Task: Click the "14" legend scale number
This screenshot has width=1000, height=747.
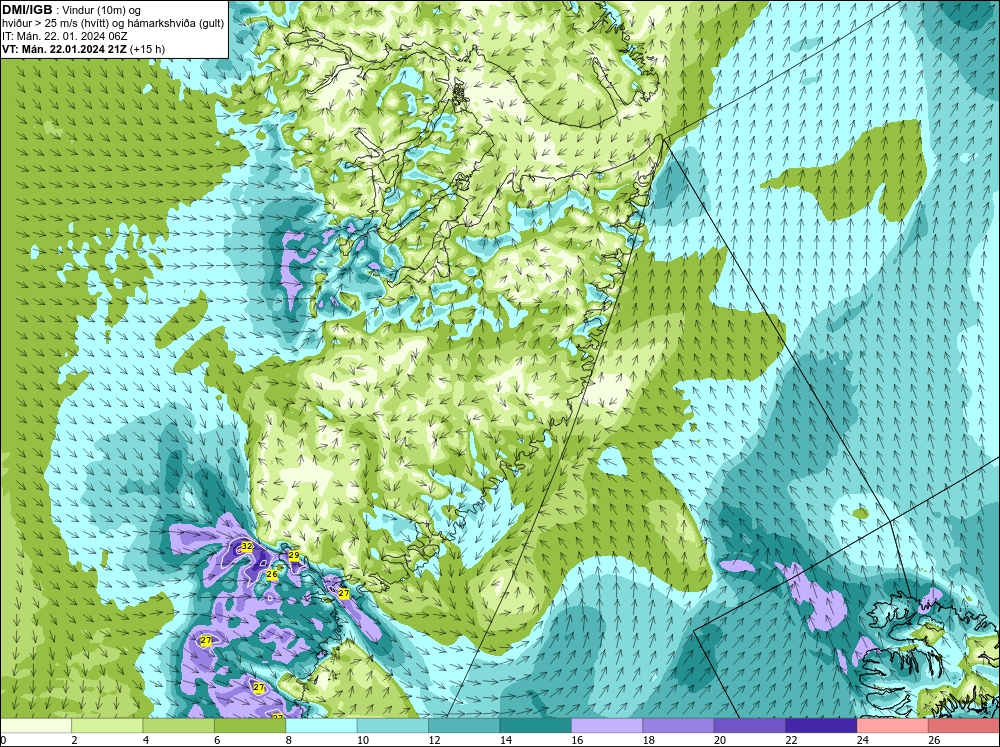Action: [505, 740]
